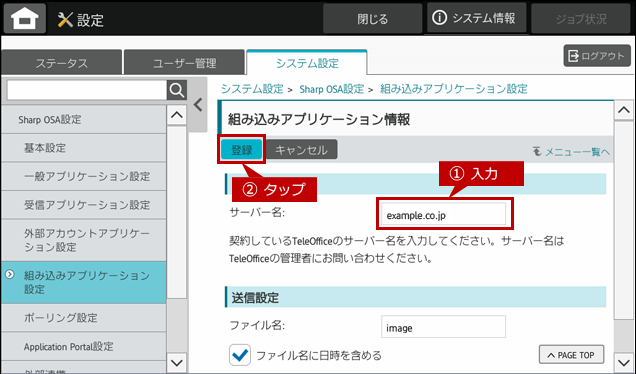Screen dimensions: 636x374
Task: Click システム設定 breadcrumb link
Action: [x=252, y=89]
